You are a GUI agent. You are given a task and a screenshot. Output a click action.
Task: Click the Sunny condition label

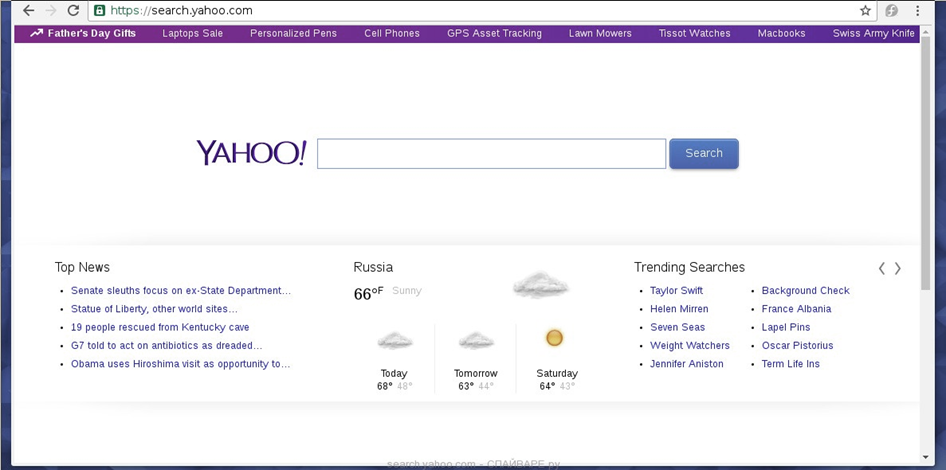(407, 291)
